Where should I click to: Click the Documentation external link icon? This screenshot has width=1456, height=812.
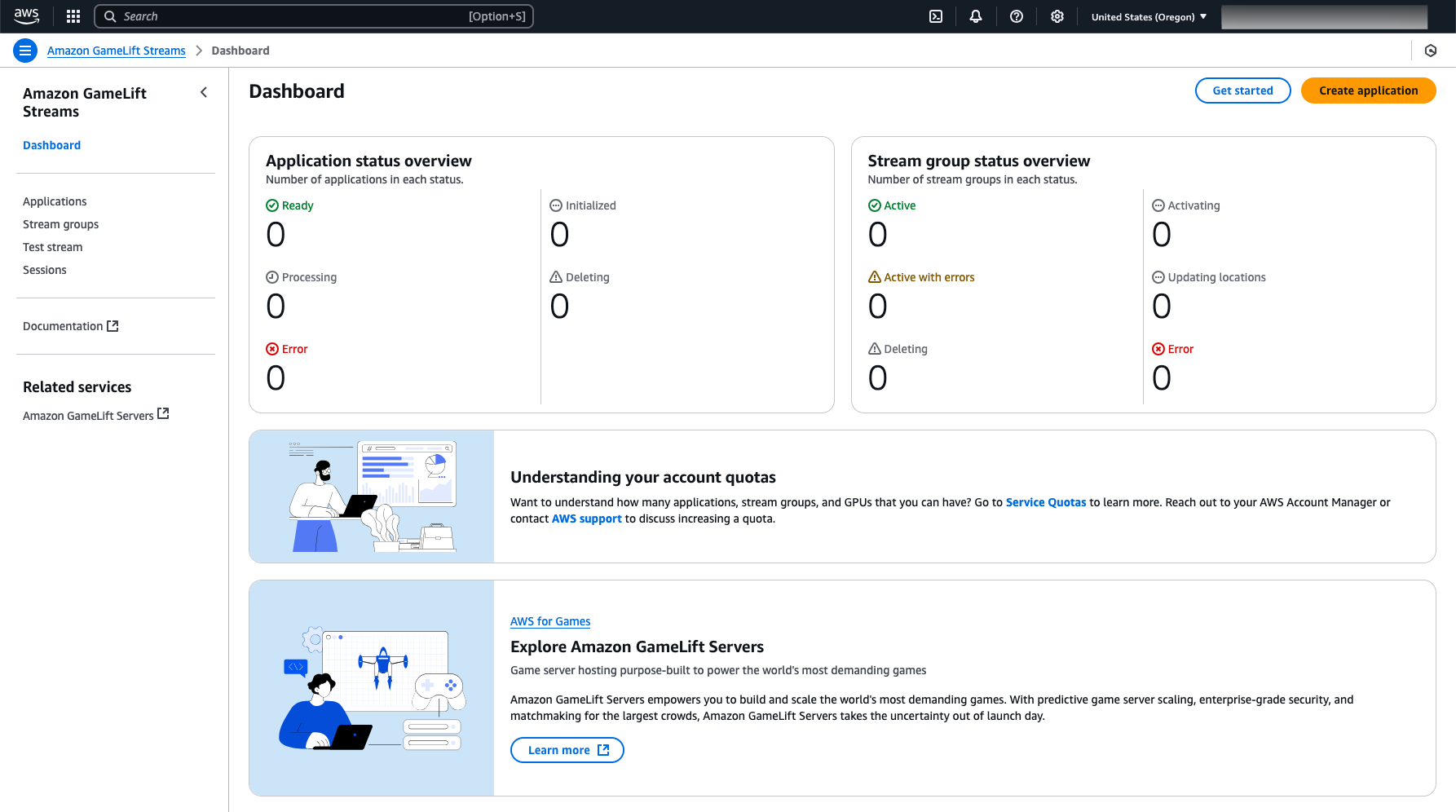point(113,326)
